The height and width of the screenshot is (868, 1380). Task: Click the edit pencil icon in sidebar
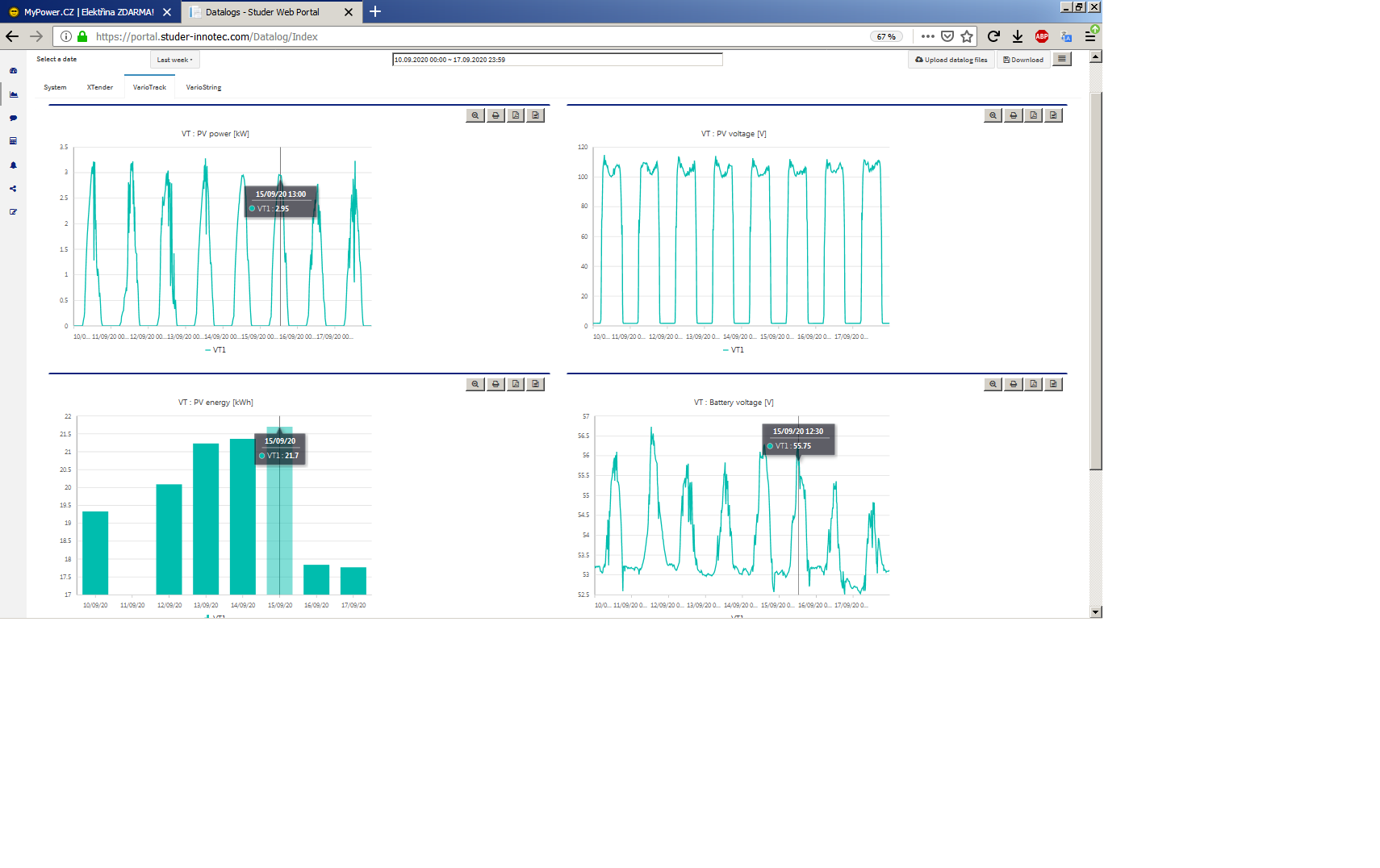click(13, 212)
